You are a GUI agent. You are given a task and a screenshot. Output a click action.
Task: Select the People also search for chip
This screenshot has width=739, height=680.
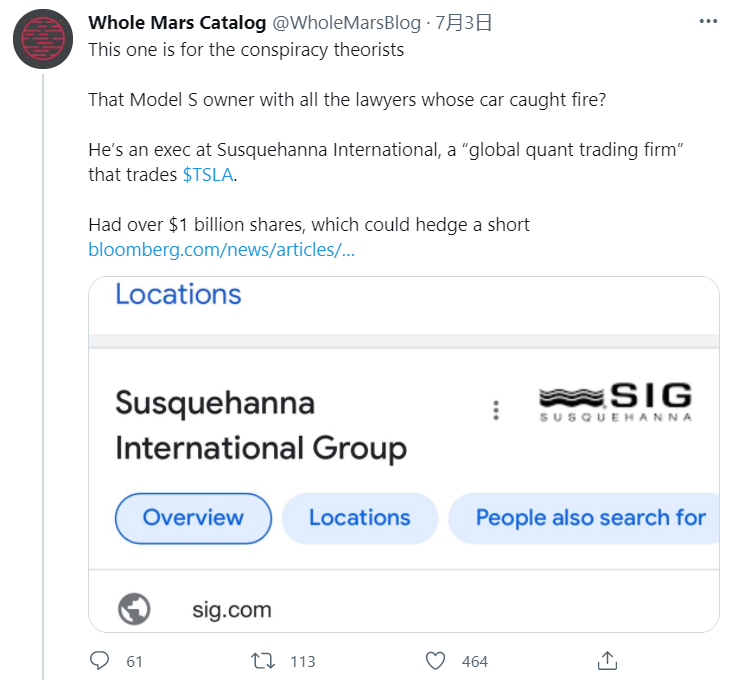click(584, 518)
